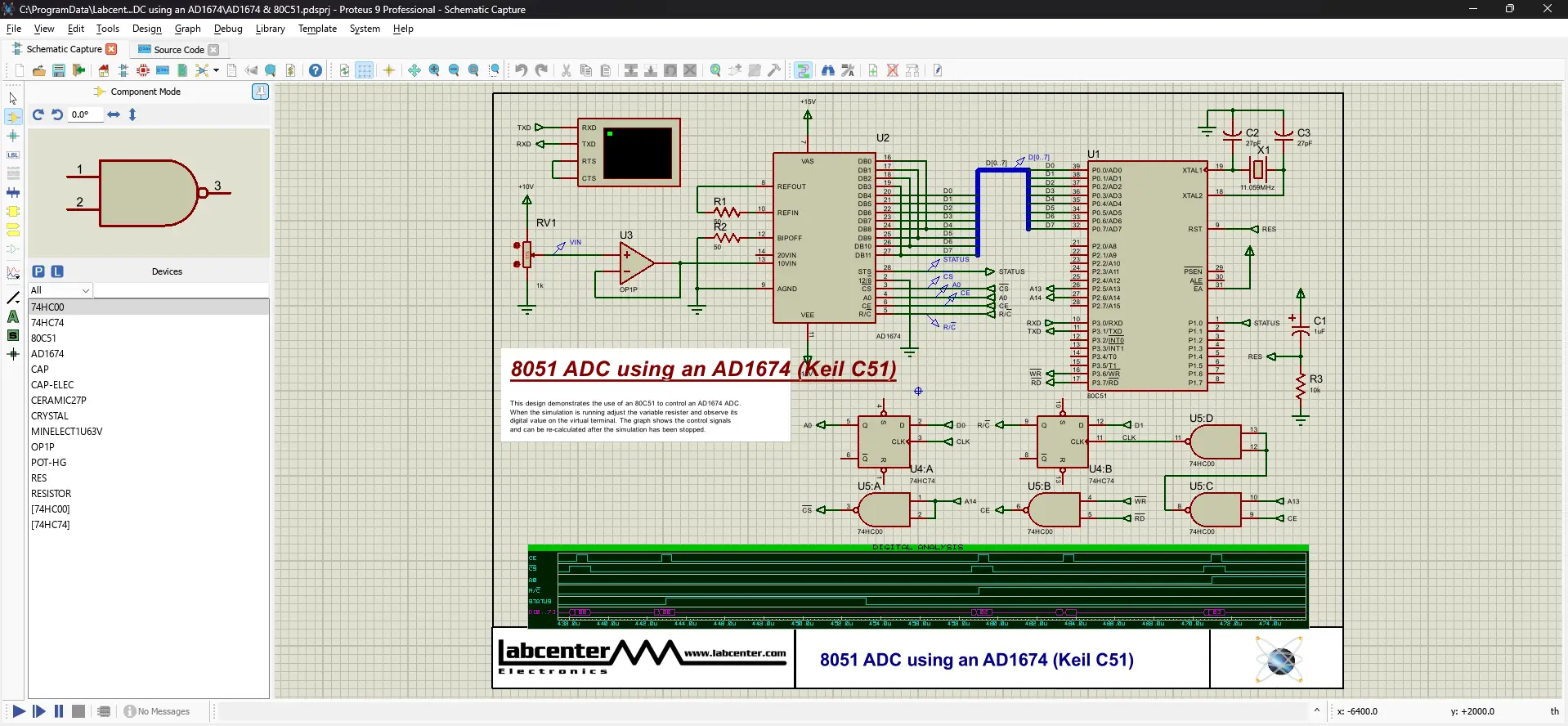Viewport: 1568px width, 726px height.
Task: Switch to the Source Code tab
Action: click(x=179, y=49)
